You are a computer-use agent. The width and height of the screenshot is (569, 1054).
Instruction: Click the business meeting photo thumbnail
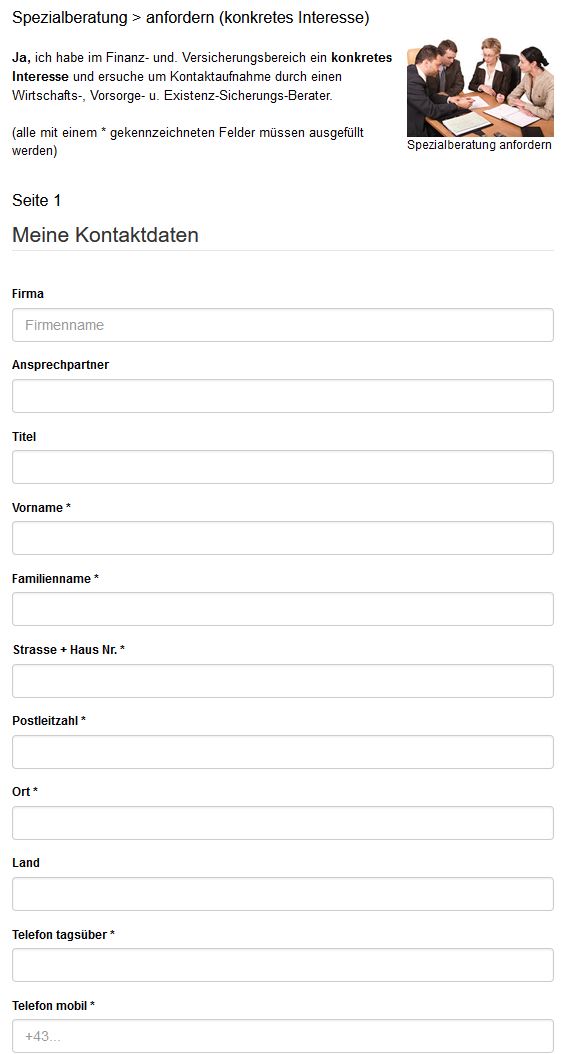[x=480, y=87]
